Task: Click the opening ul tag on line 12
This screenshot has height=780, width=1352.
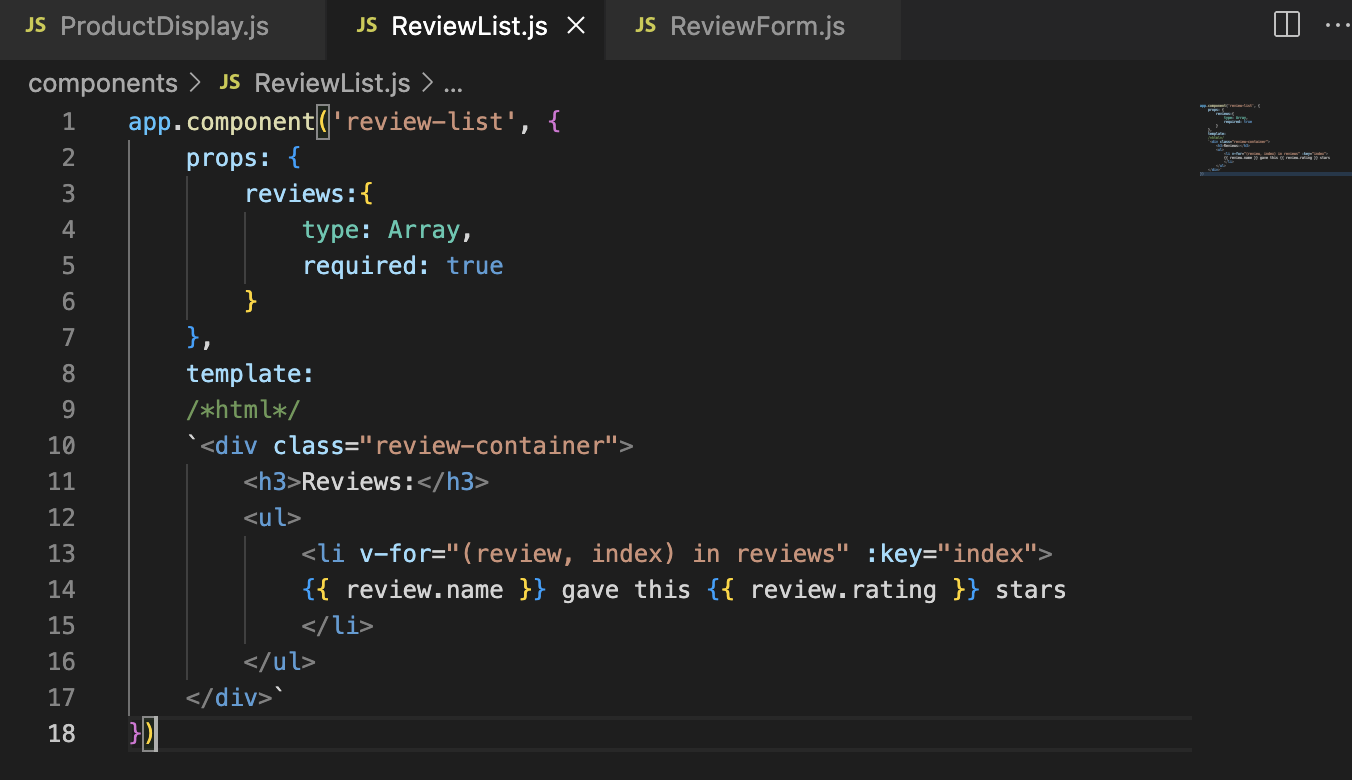Action: [x=272, y=518]
